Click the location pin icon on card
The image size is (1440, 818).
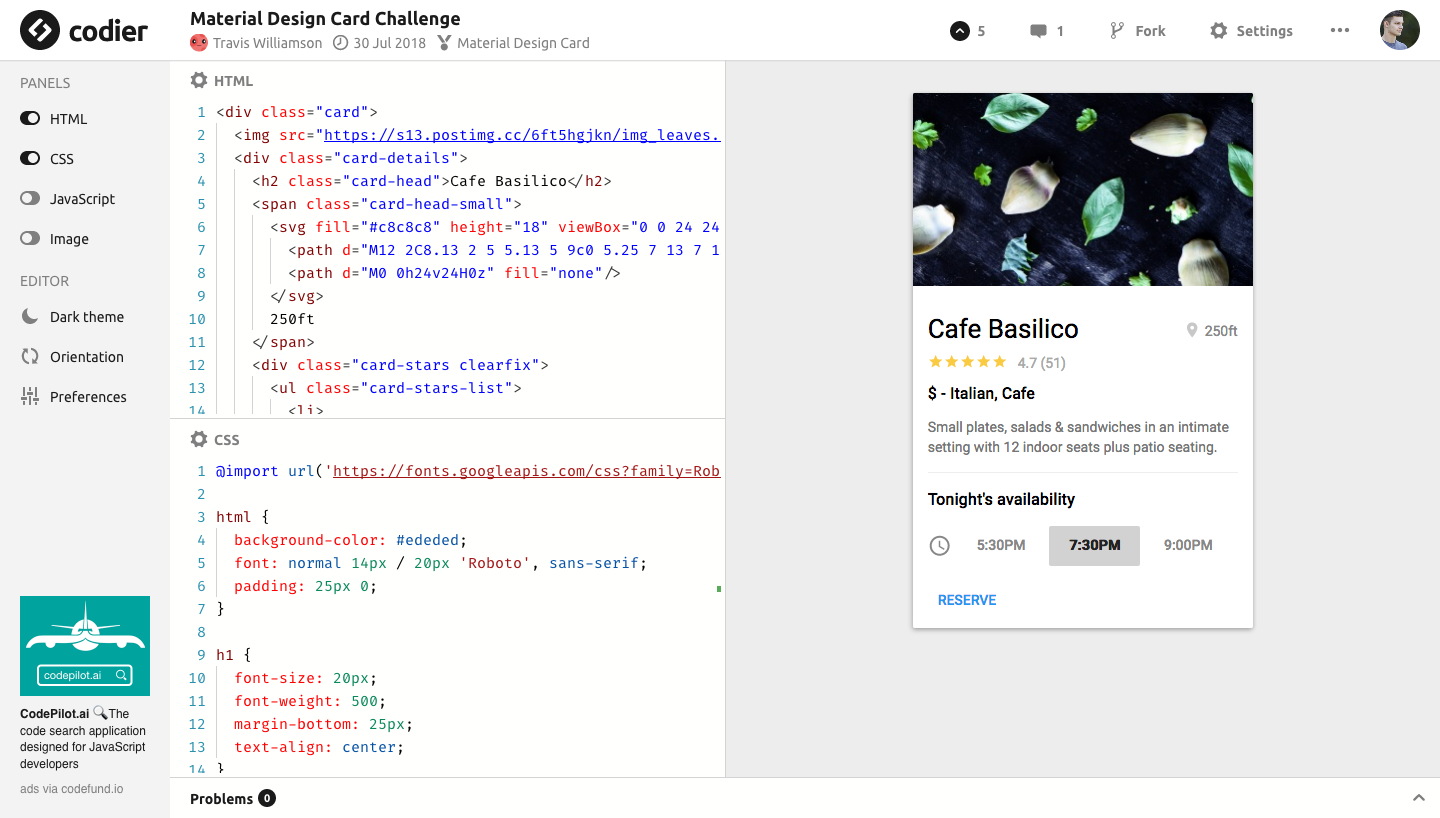[x=1192, y=330]
